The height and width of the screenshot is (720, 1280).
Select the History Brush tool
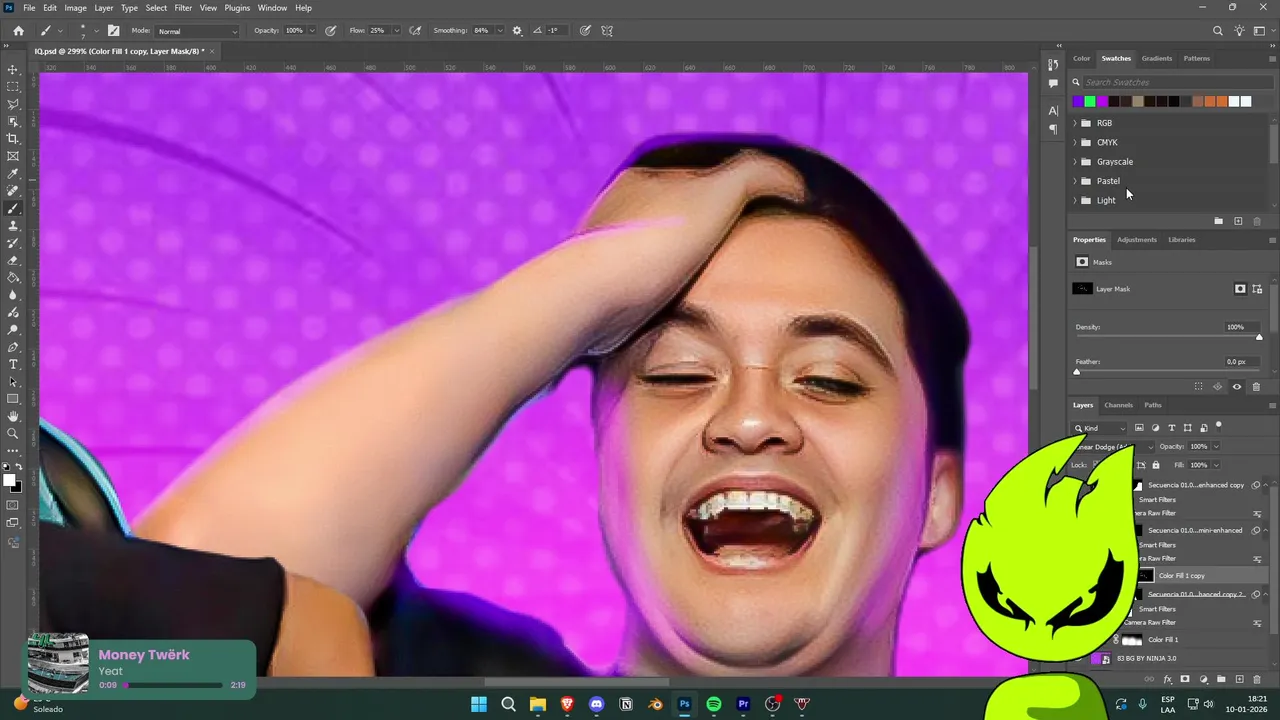point(13,243)
